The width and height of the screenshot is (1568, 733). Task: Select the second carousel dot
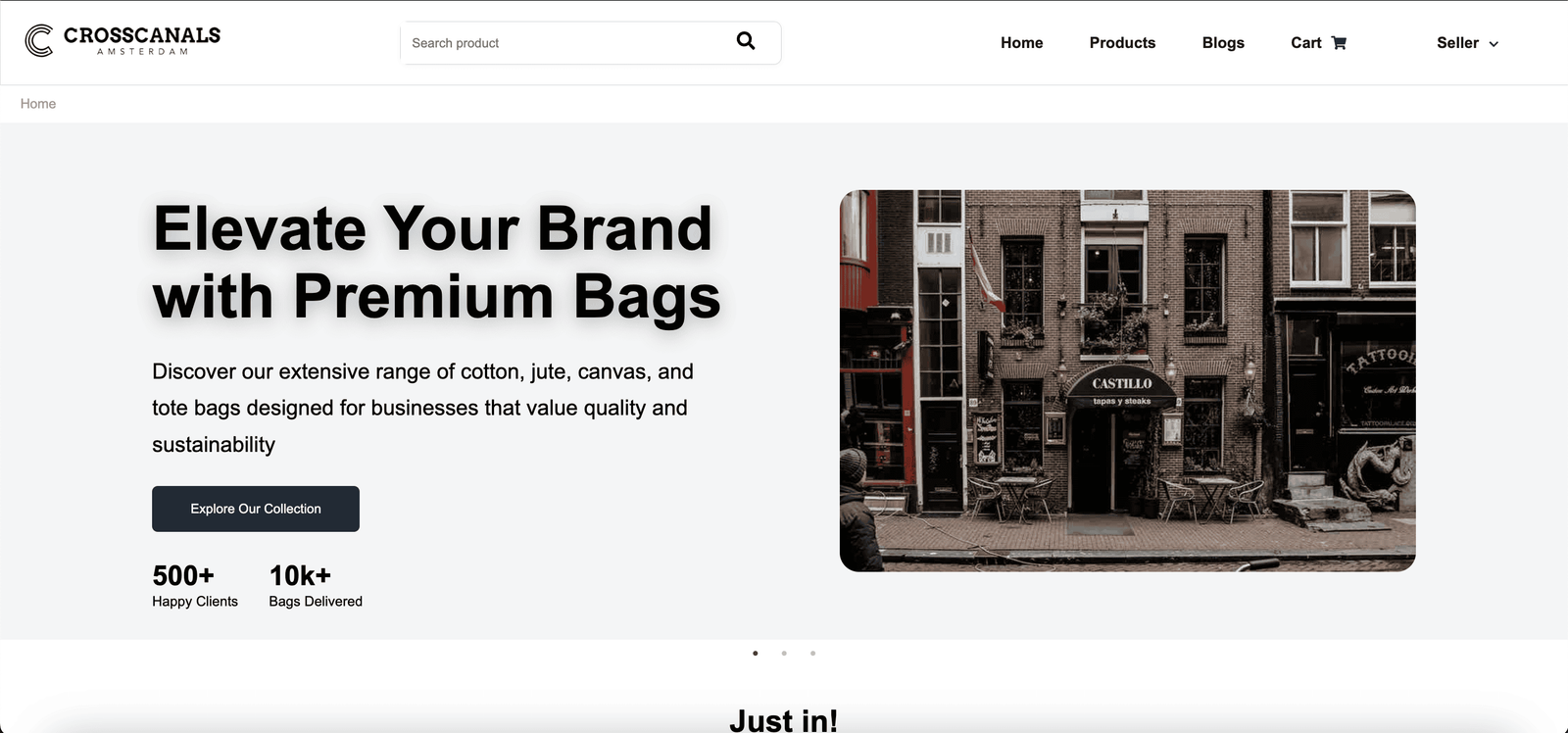click(x=784, y=653)
